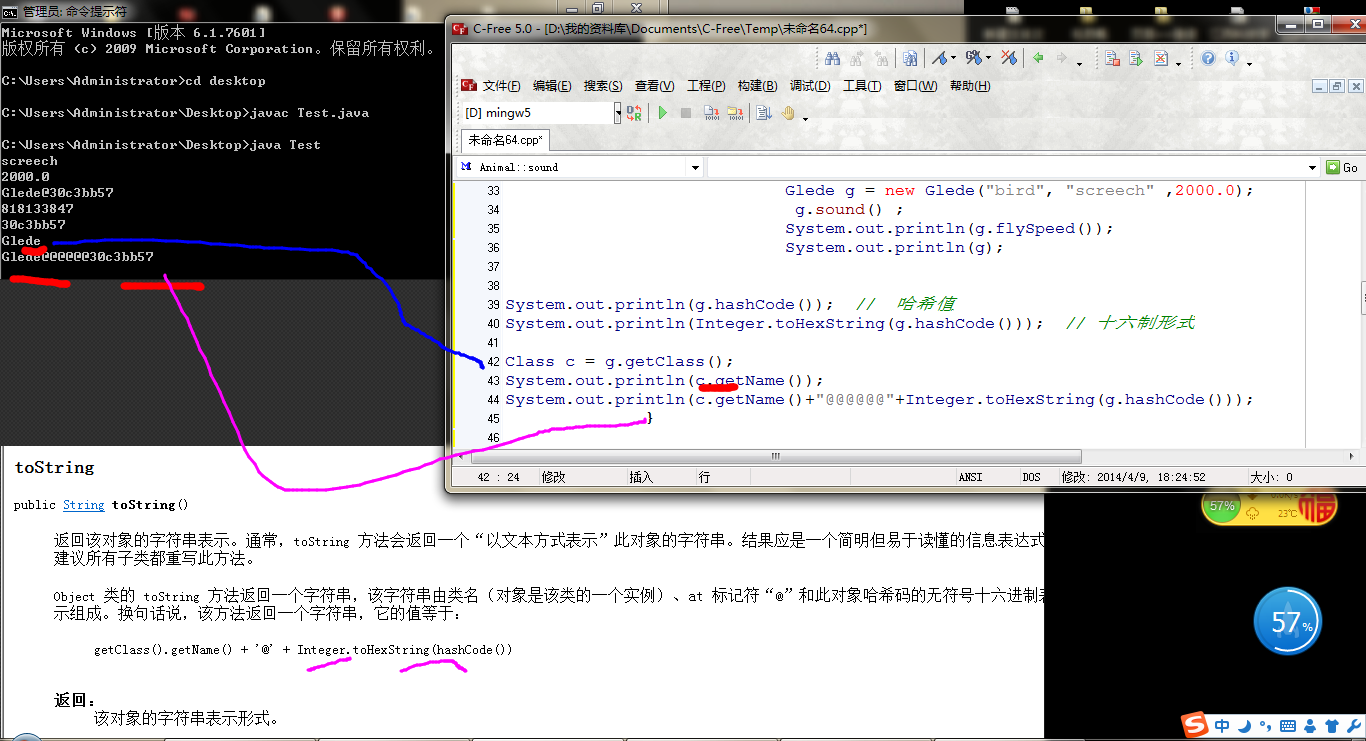This screenshot has height=741, width=1366.
Task: Click the gray stop execution icon
Action: pos(686,112)
